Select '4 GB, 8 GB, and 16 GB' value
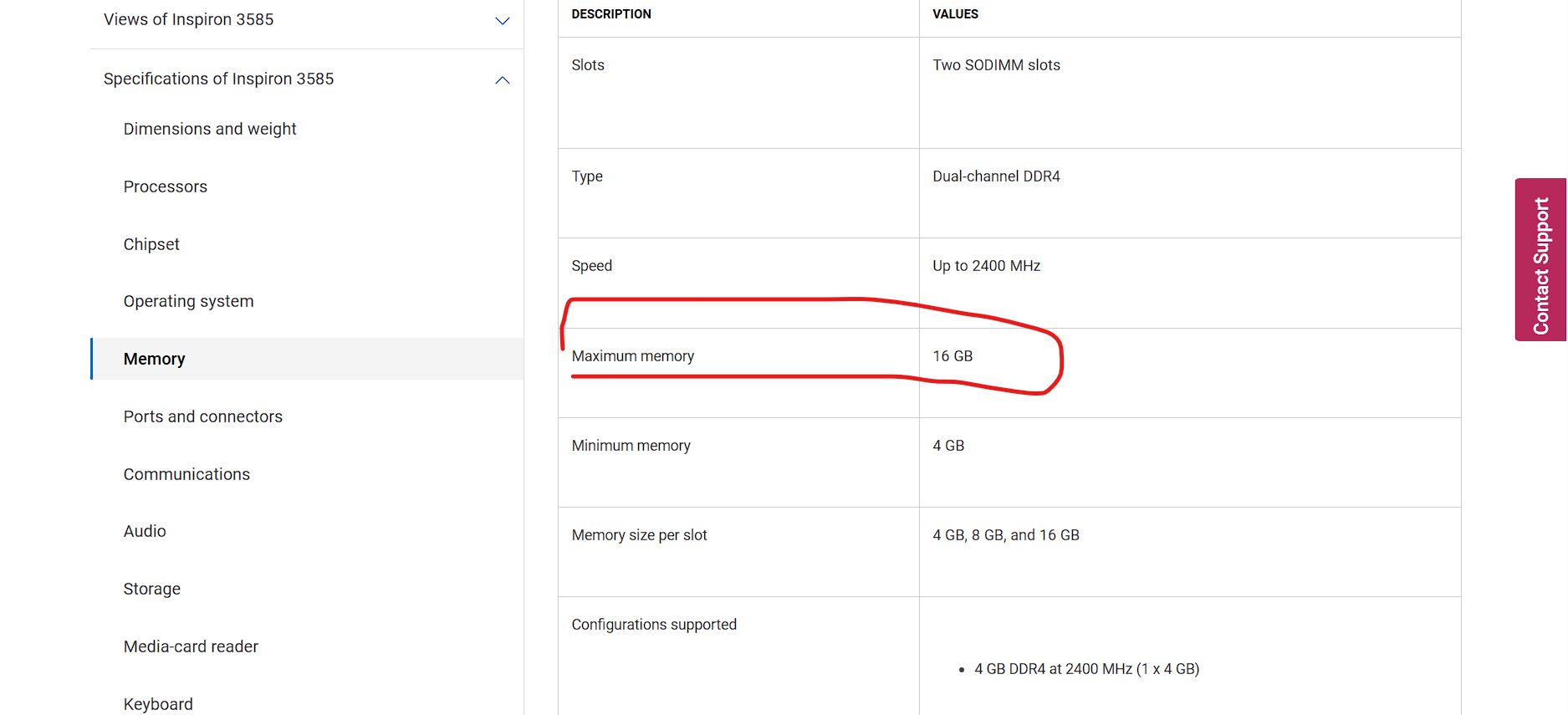 pyautogui.click(x=1006, y=535)
